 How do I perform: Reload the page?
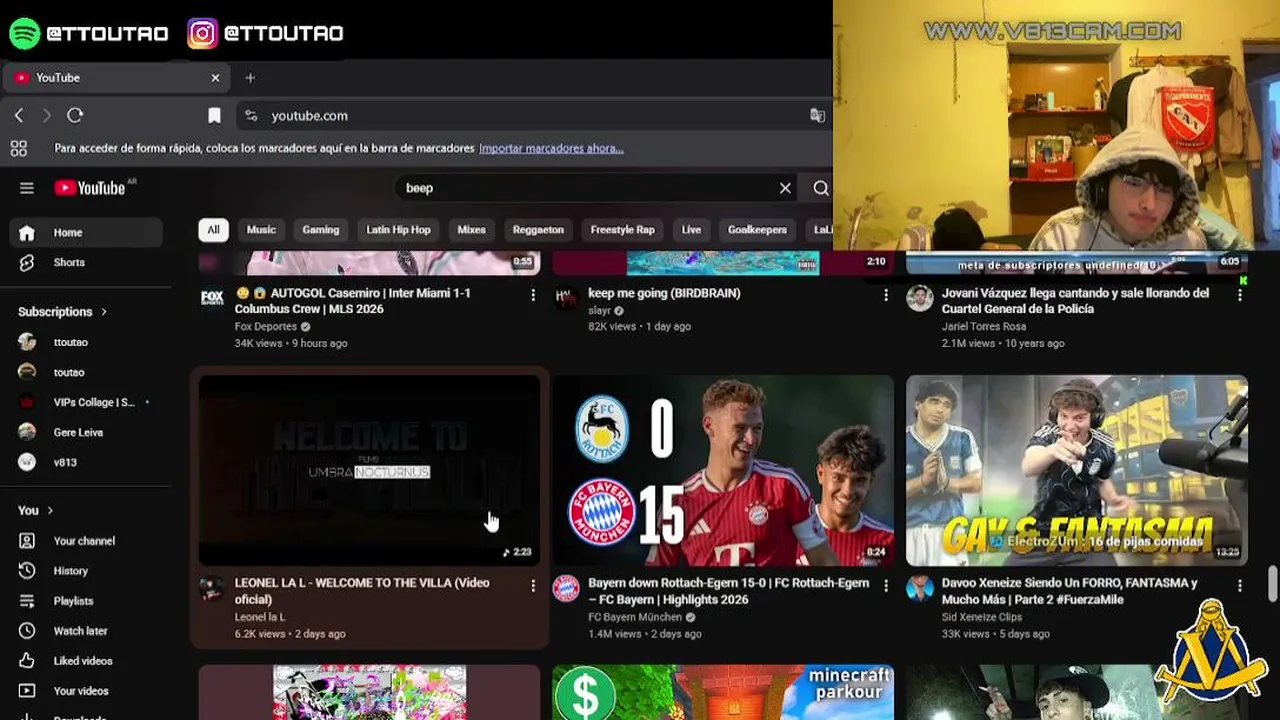pyautogui.click(x=75, y=116)
